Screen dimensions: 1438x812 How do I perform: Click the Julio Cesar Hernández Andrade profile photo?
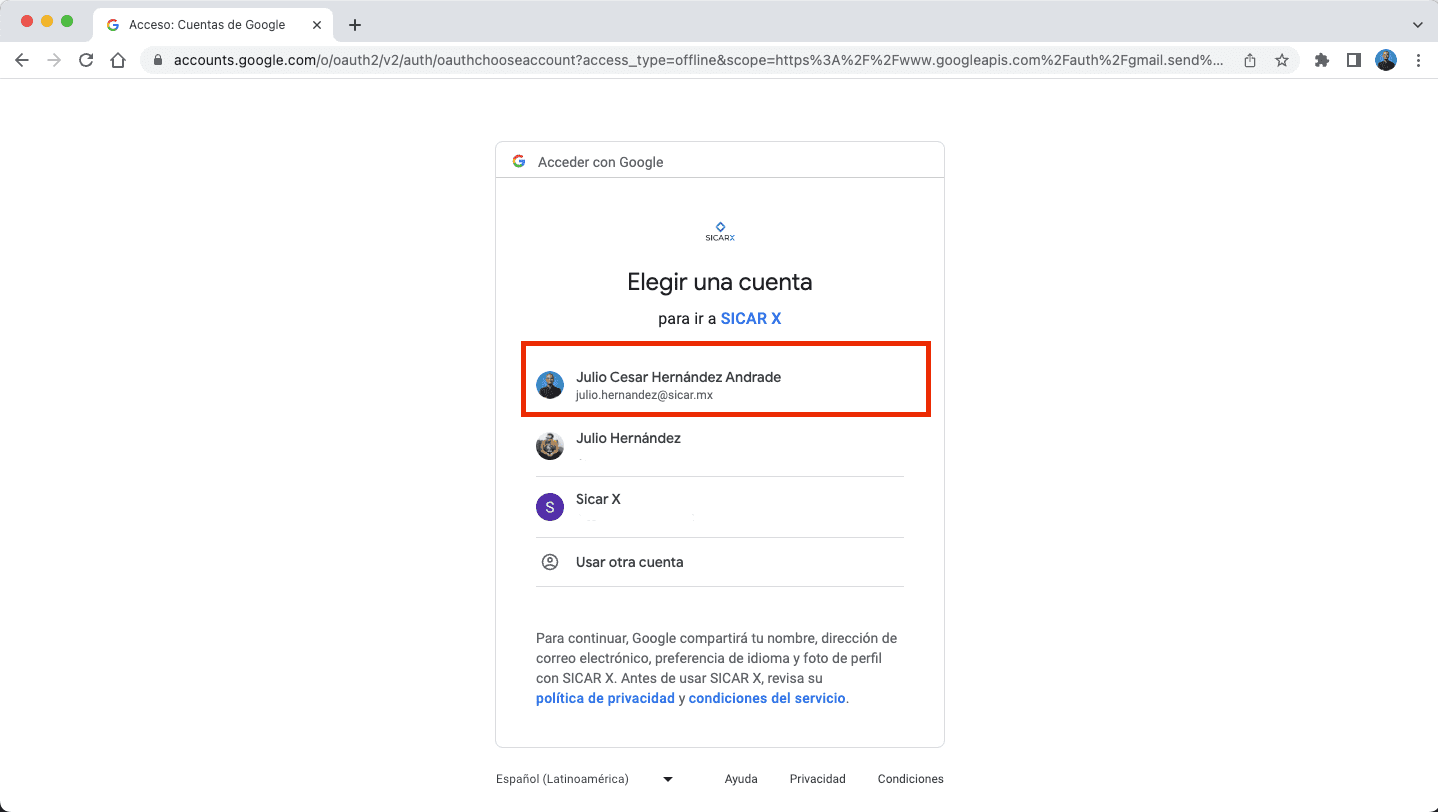550,385
